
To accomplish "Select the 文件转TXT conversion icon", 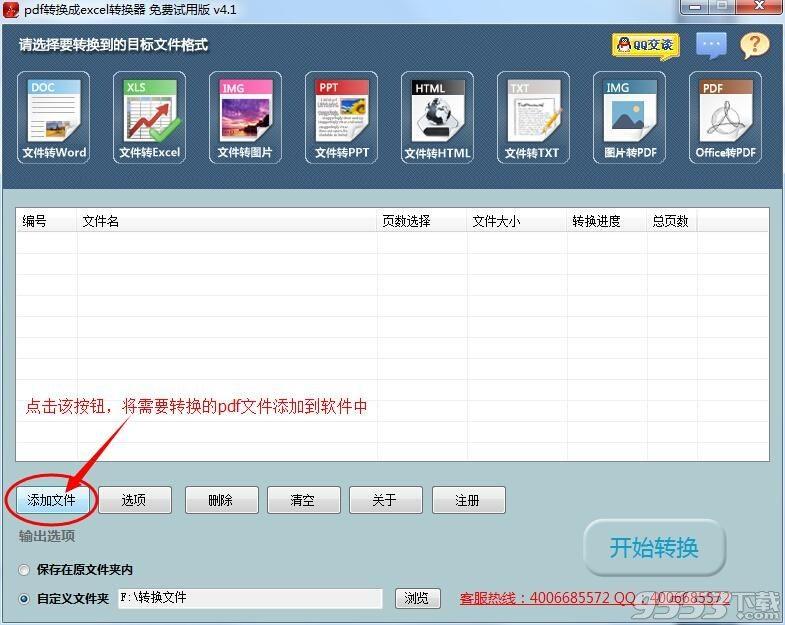I will pyautogui.click(x=533, y=117).
